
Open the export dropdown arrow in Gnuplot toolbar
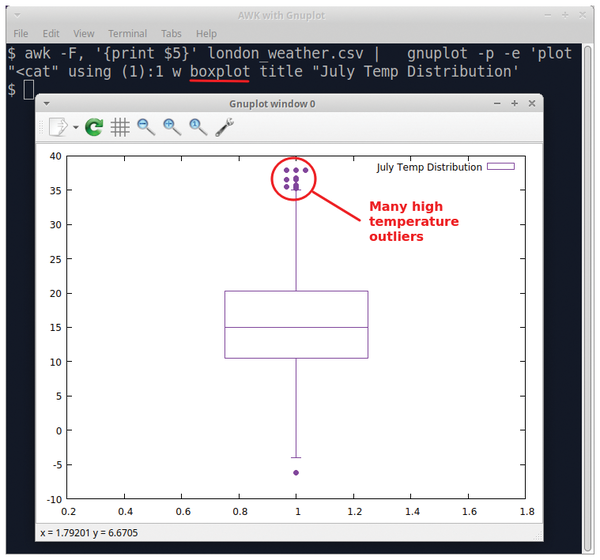point(76,127)
